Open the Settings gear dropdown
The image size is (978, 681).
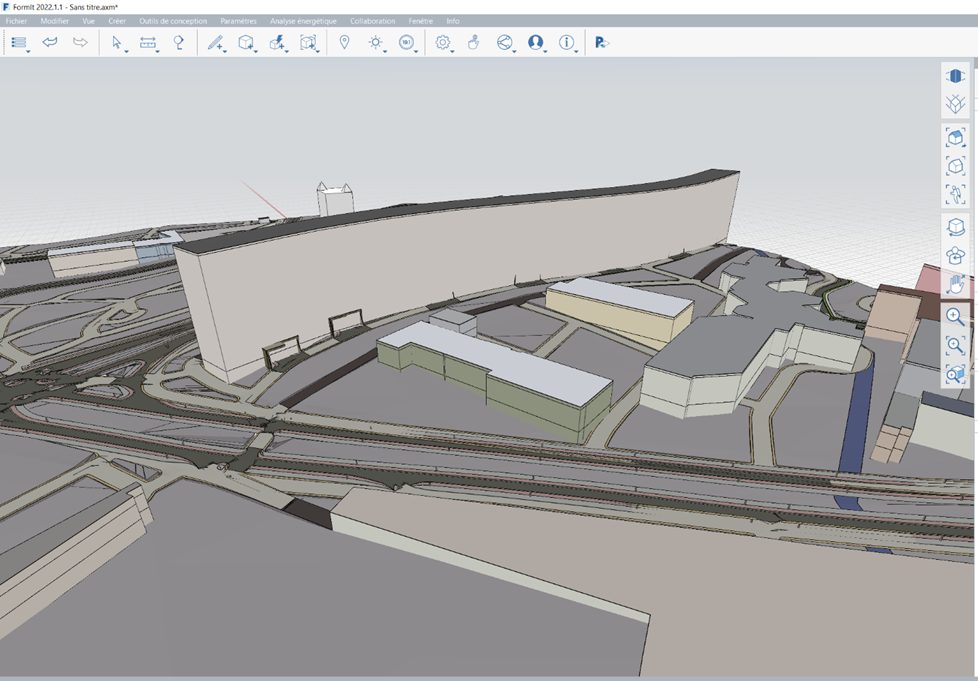coord(443,42)
